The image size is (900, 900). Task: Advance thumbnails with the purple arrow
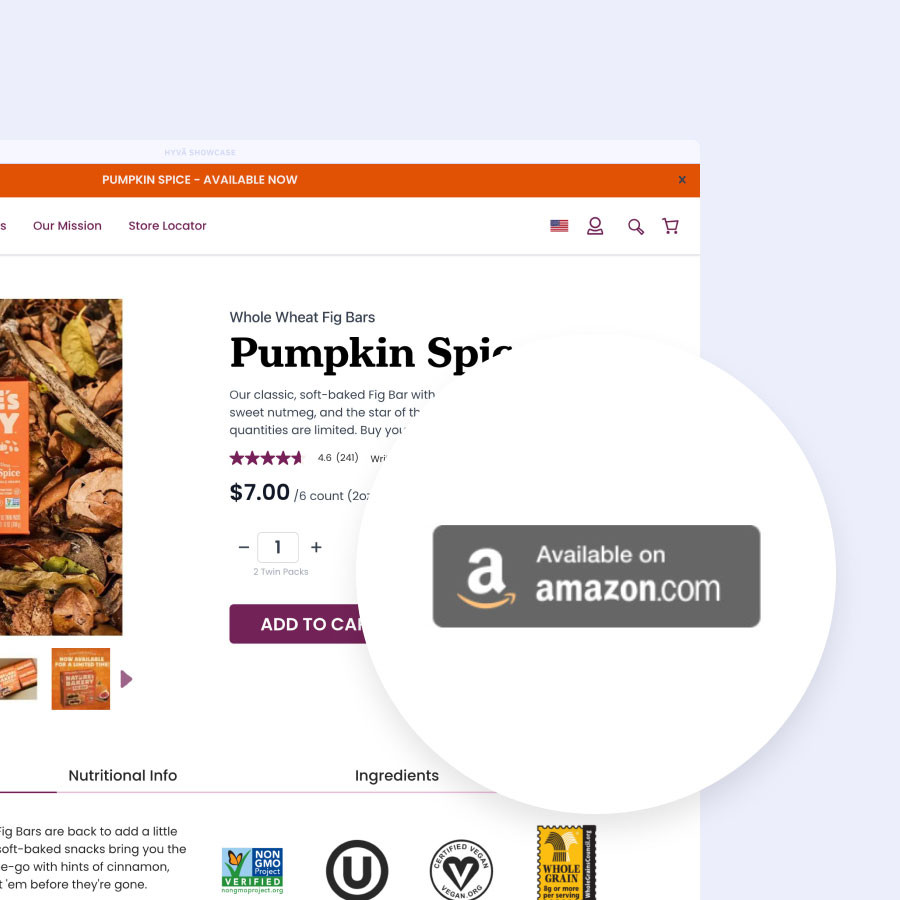pyautogui.click(x=126, y=679)
